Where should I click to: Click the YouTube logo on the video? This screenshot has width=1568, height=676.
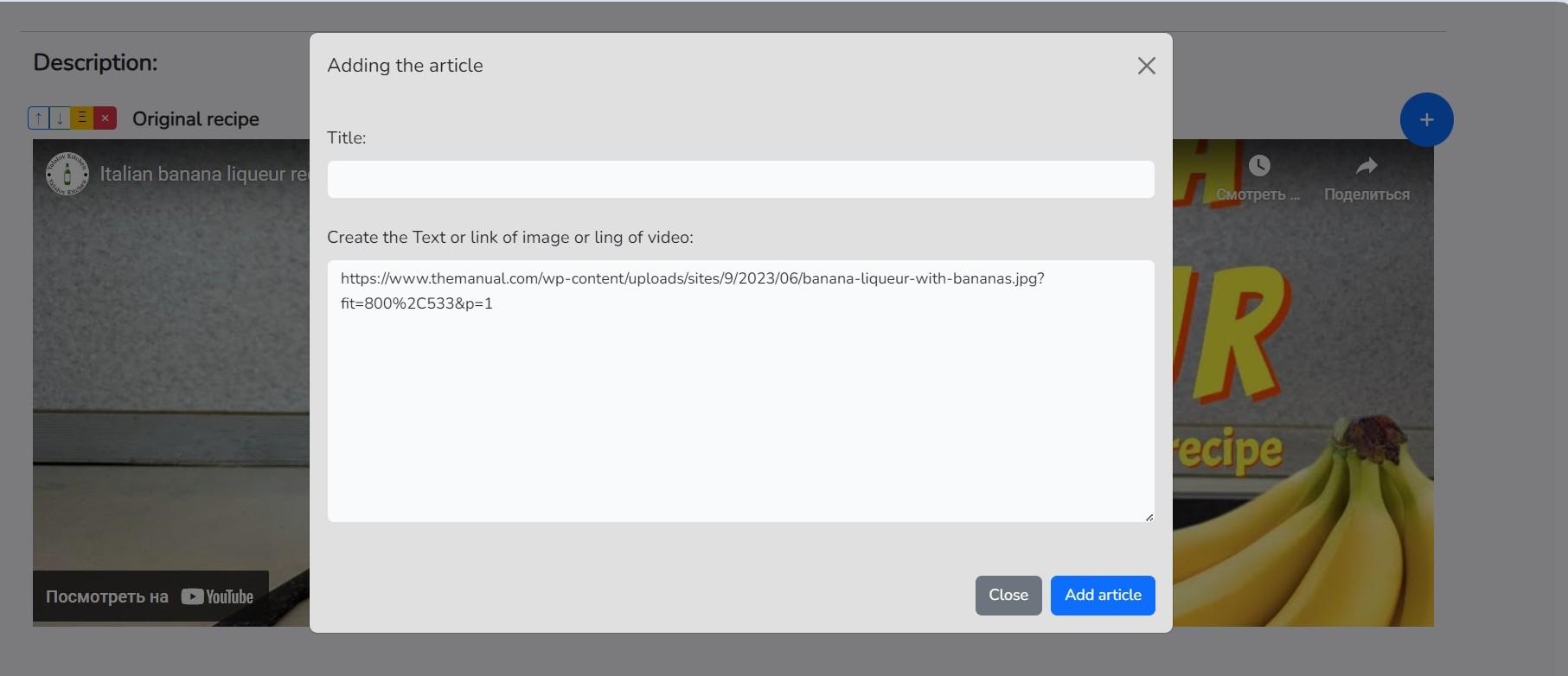(218, 596)
